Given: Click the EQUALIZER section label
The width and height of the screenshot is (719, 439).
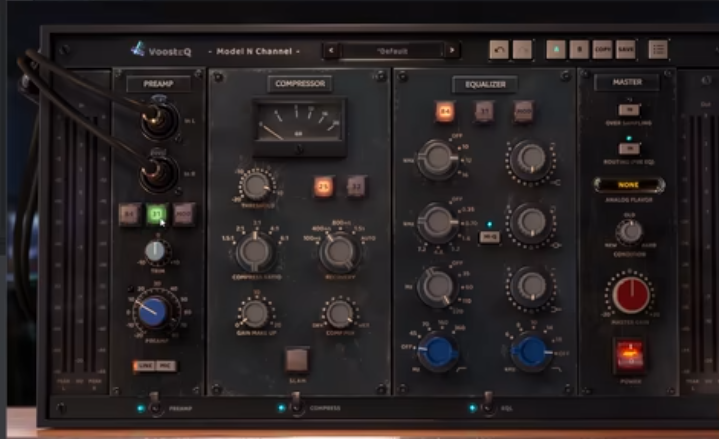Looking at the screenshot, I should [x=485, y=84].
